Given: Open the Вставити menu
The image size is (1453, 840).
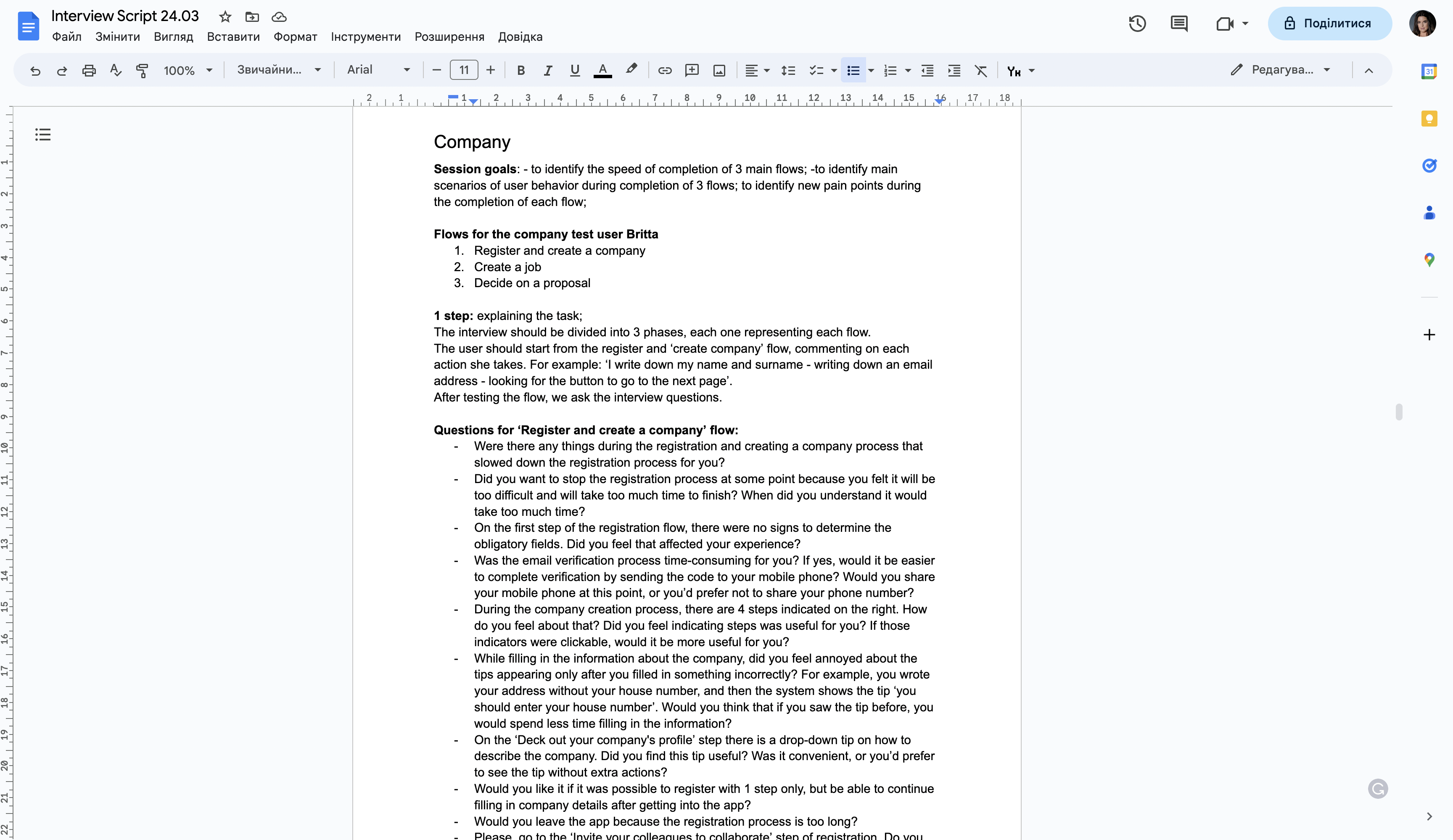Looking at the screenshot, I should click(233, 37).
